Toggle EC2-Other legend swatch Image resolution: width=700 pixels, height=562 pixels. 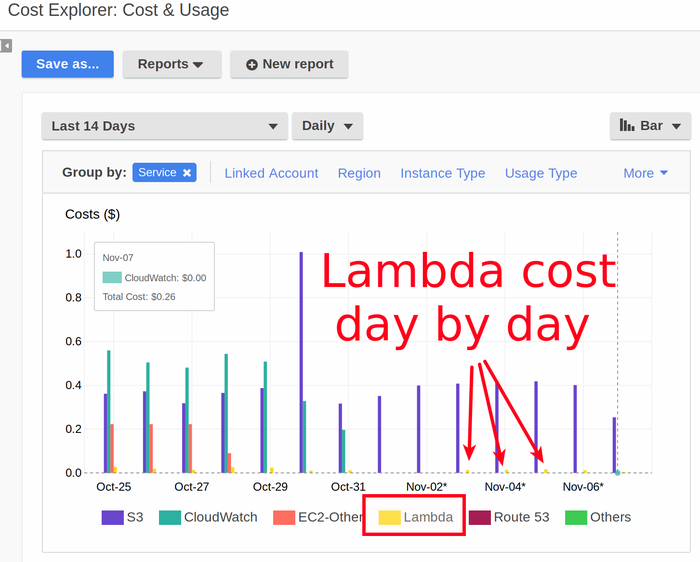284,517
